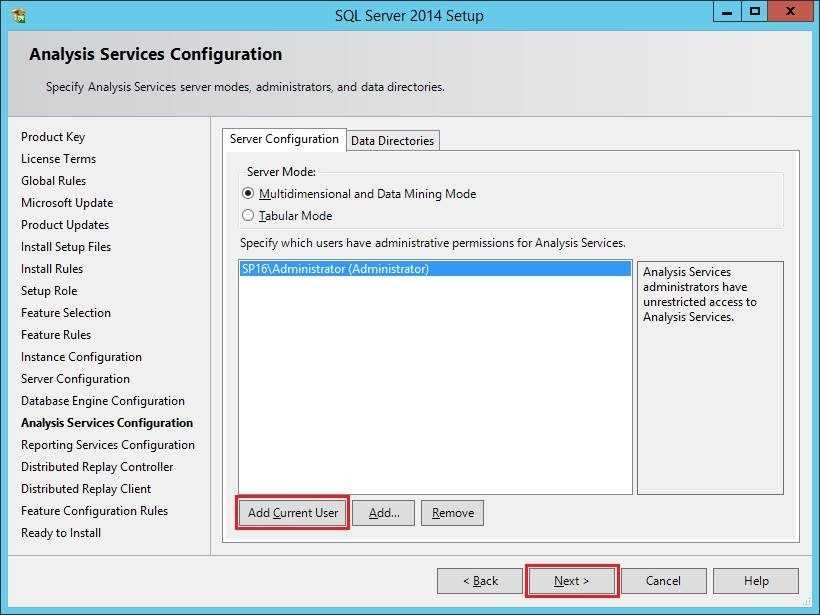
Task: Click Server Configuration step in sidebar
Action: point(75,379)
